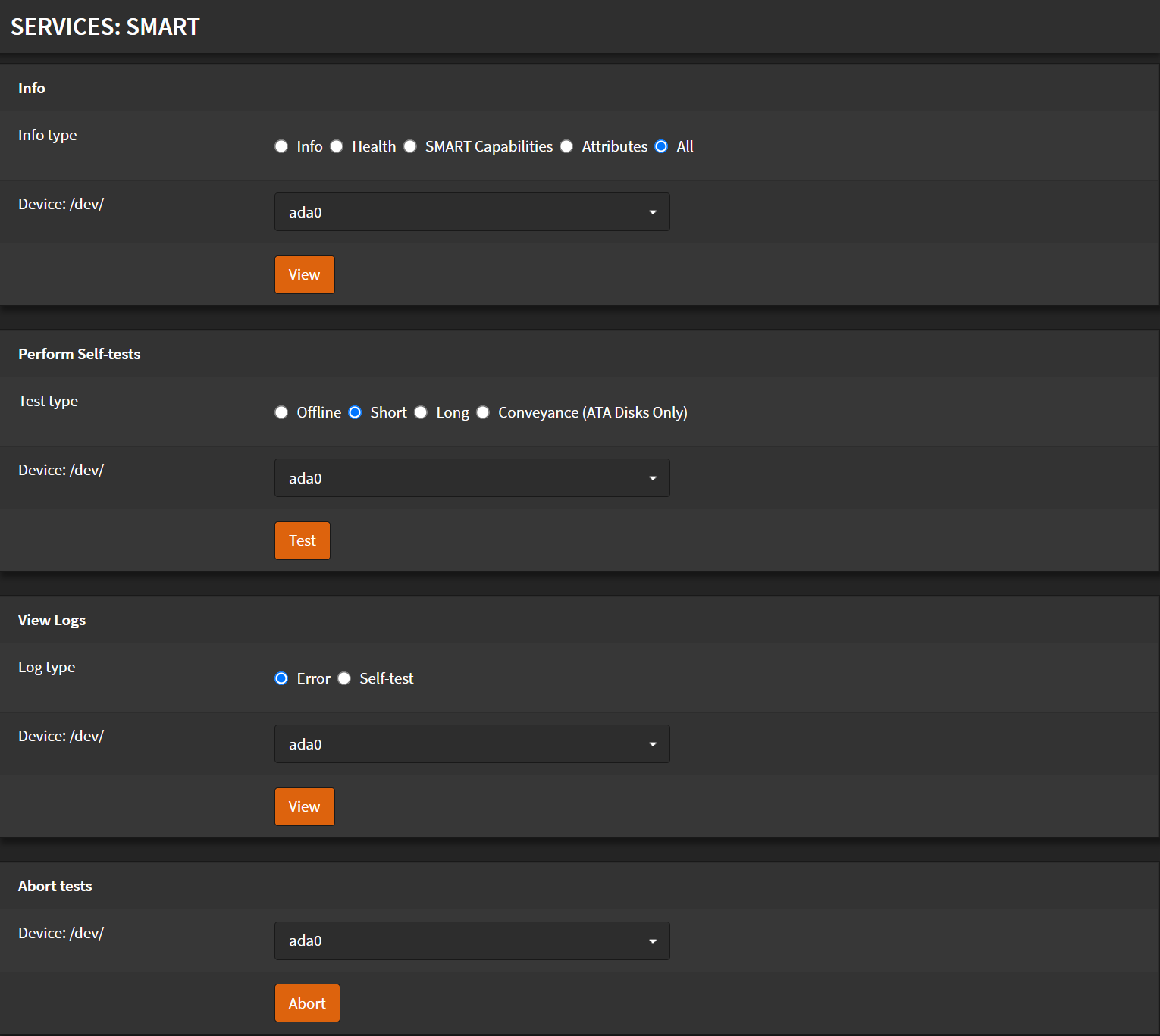The height and width of the screenshot is (1036, 1160).
Task: Click the View button under View Logs
Action: click(304, 806)
